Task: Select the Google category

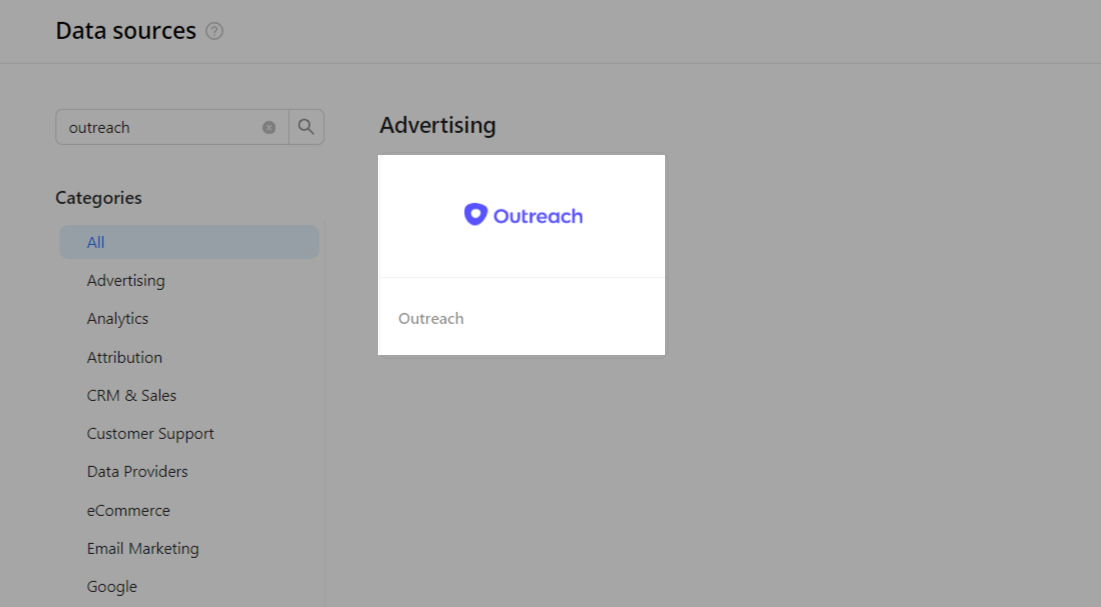Action: click(112, 587)
